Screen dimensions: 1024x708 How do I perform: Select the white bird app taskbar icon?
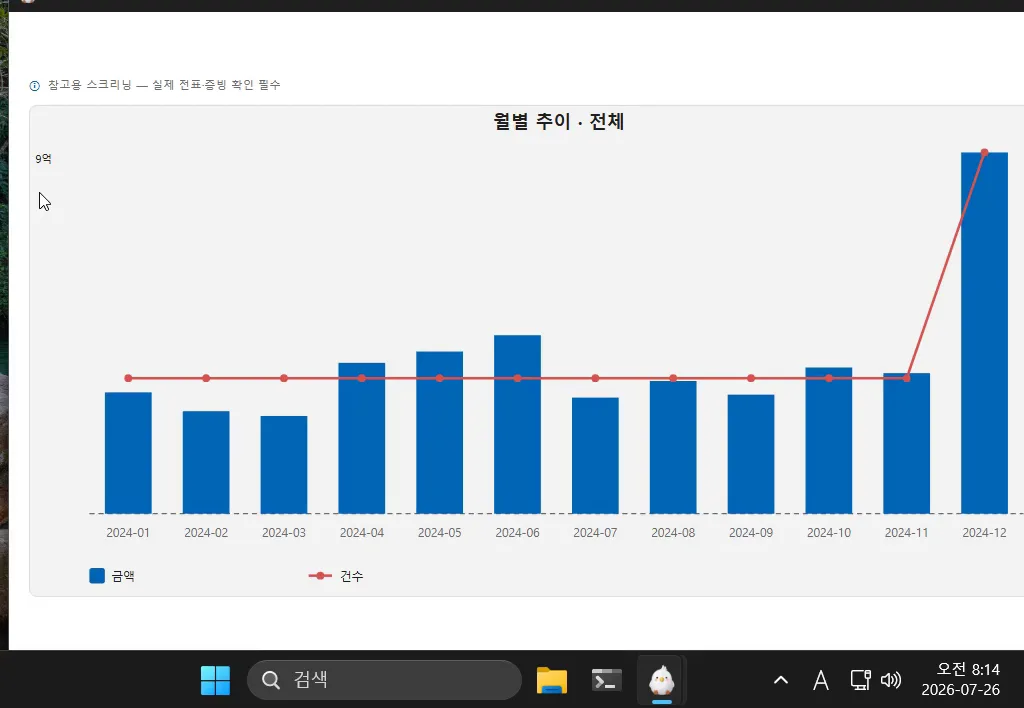[x=662, y=680]
